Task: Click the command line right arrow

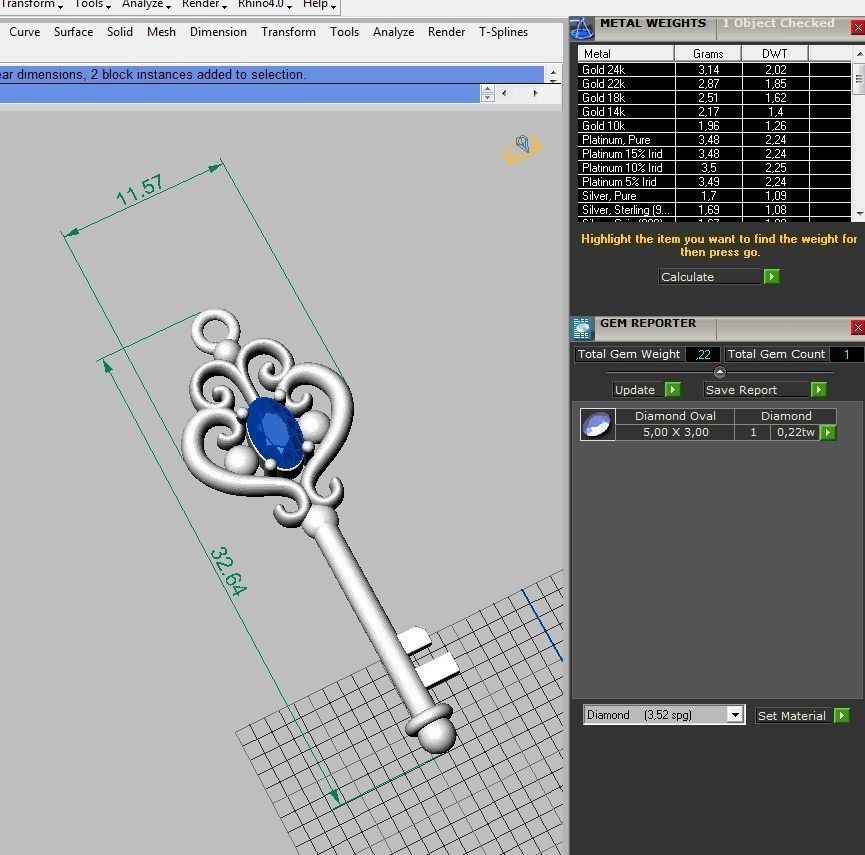Action: tap(535, 94)
